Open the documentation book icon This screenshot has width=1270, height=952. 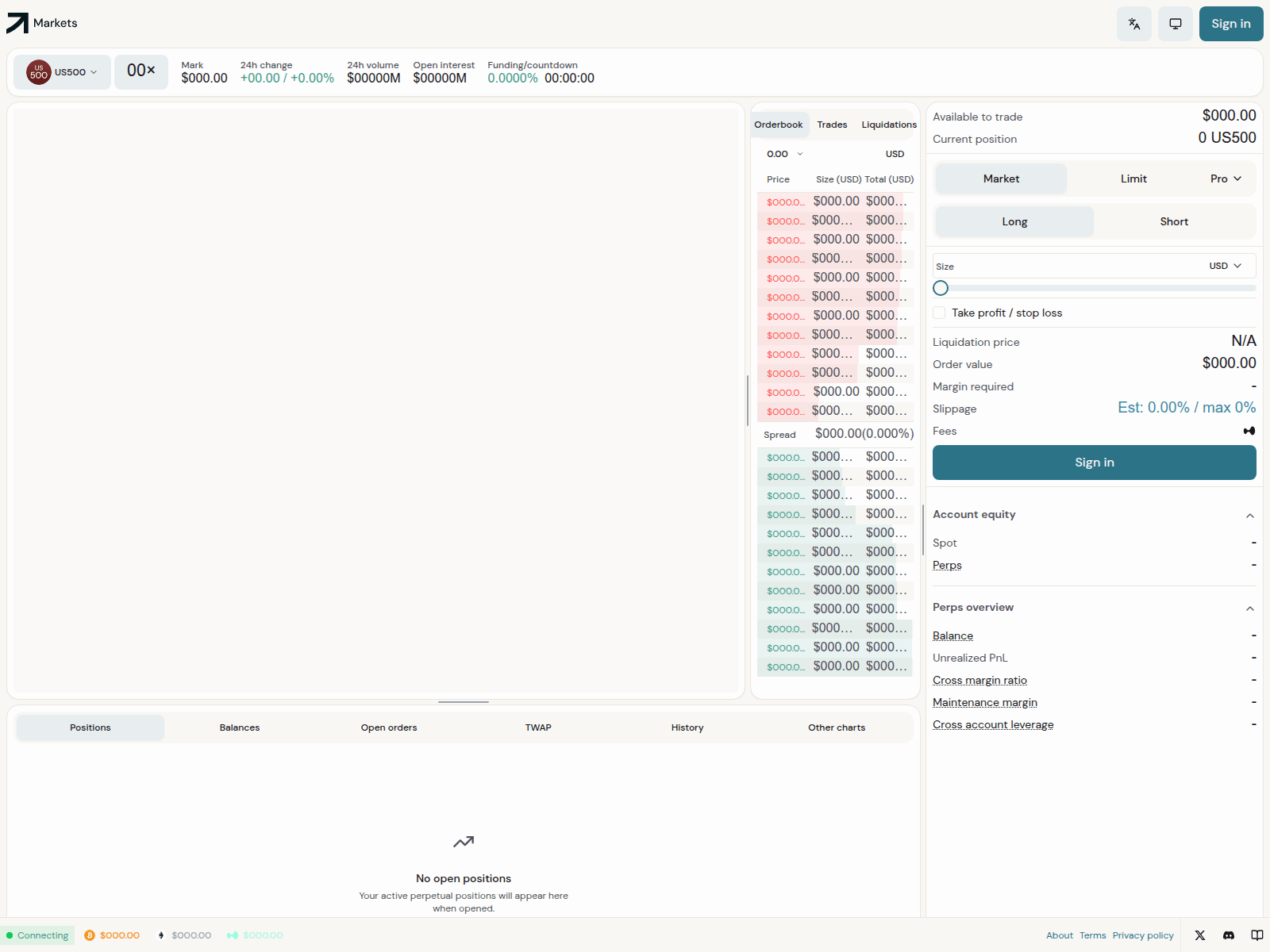1257,935
